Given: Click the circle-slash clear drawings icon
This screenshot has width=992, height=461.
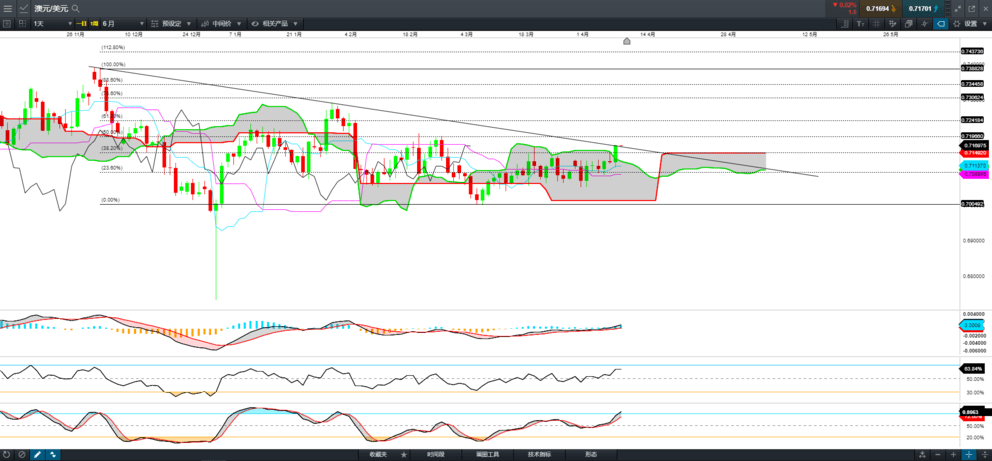Looking at the screenshot, I should (22, 454).
